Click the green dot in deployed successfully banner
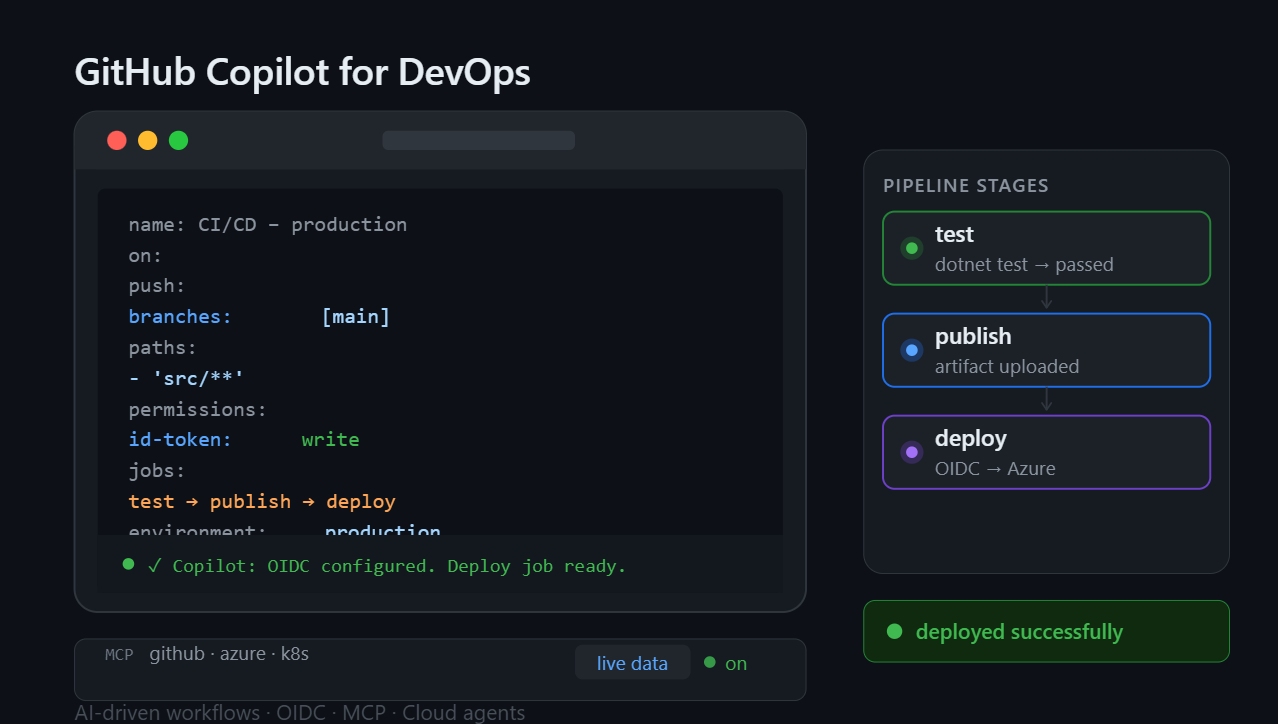1278x724 pixels. click(894, 631)
